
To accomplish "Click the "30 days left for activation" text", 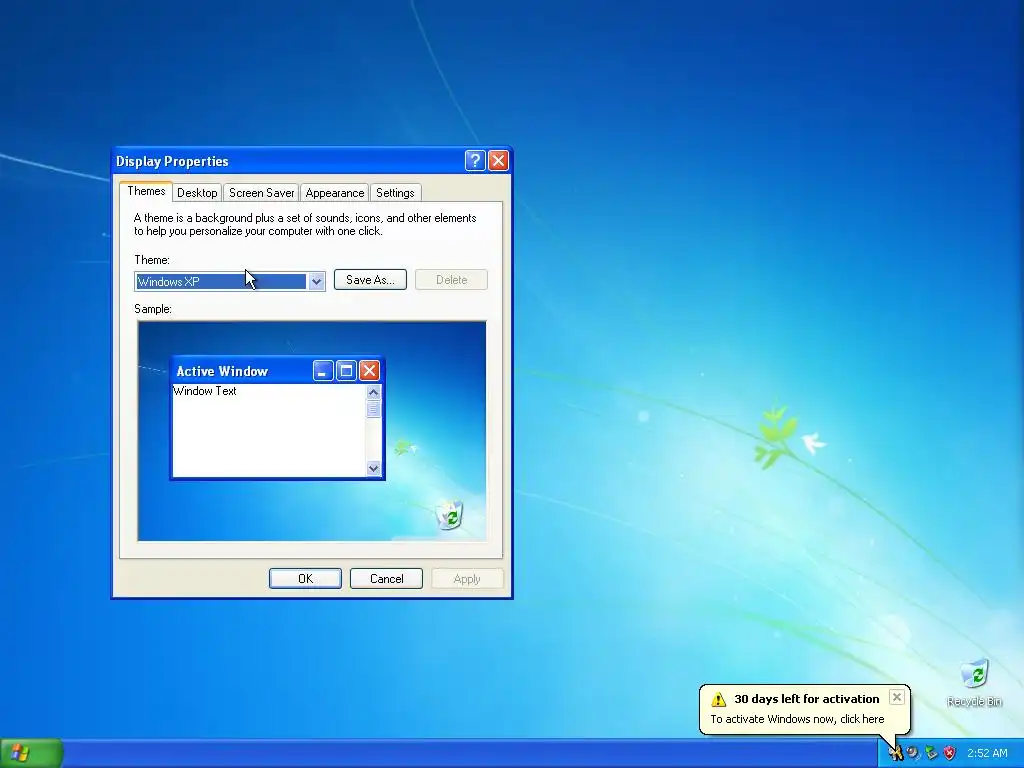I will point(807,699).
